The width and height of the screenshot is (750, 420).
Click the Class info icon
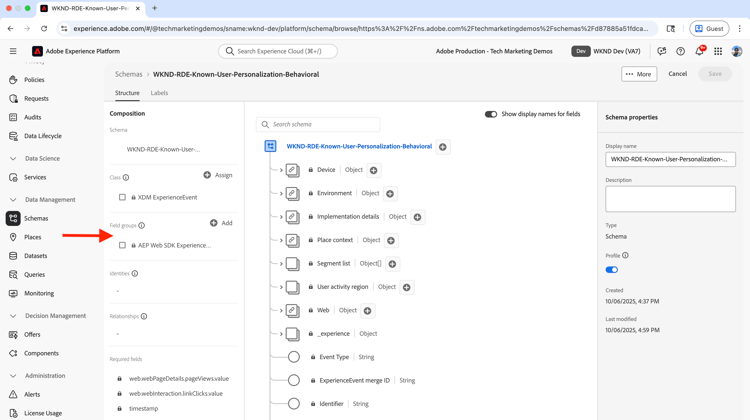coord(126,177)
